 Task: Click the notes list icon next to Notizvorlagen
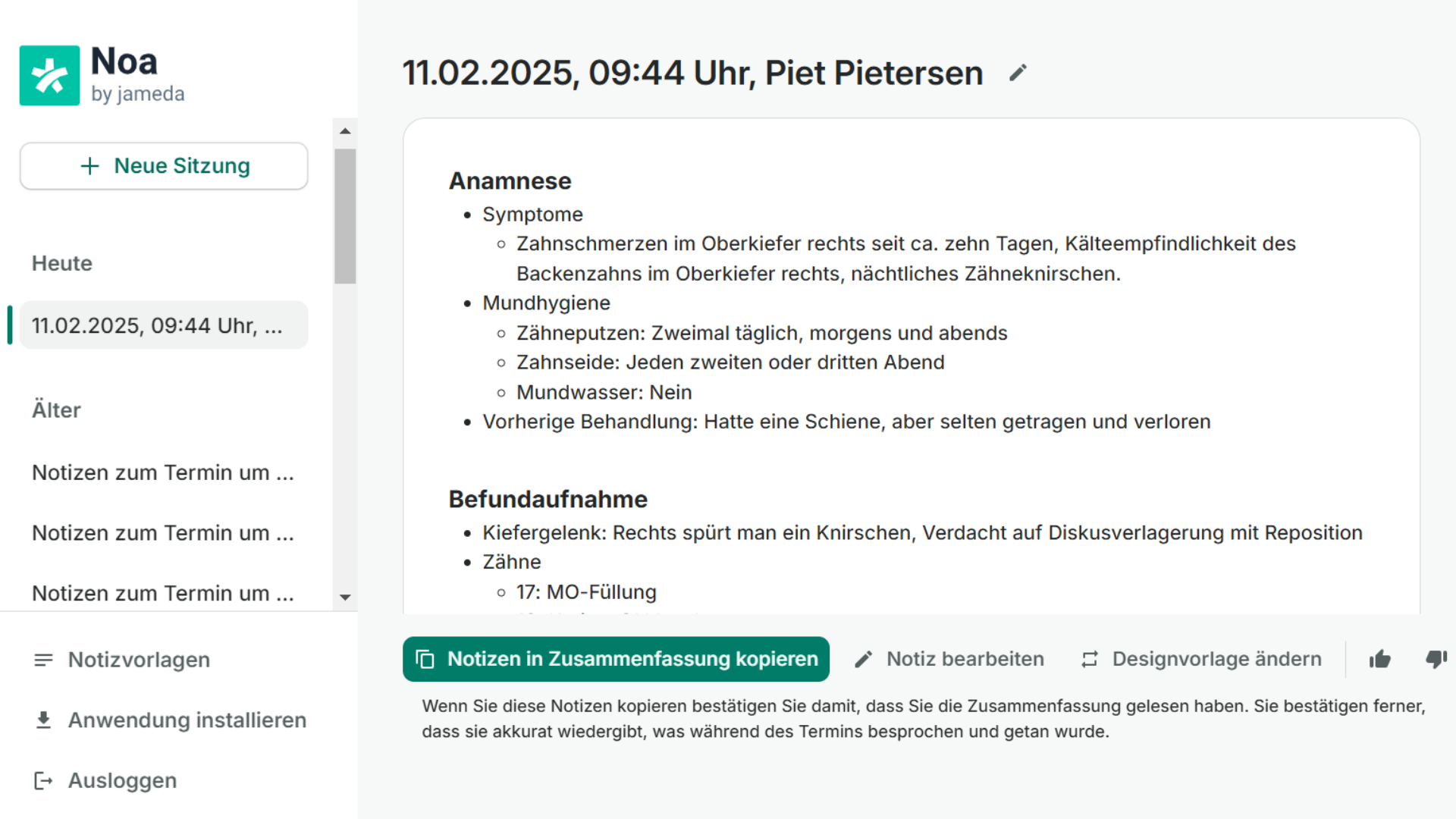(43, 659)
